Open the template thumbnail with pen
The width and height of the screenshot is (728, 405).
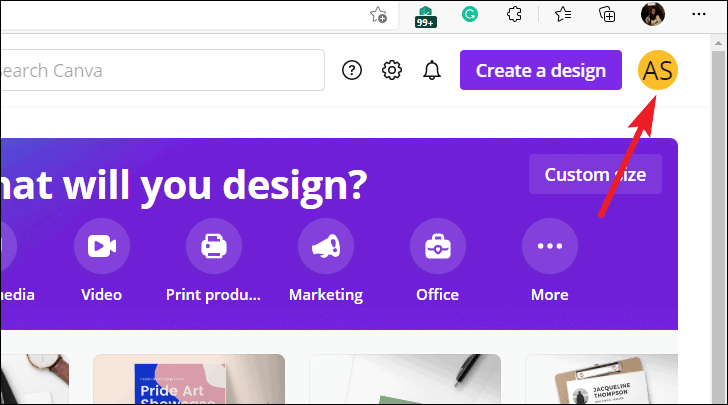405,379
